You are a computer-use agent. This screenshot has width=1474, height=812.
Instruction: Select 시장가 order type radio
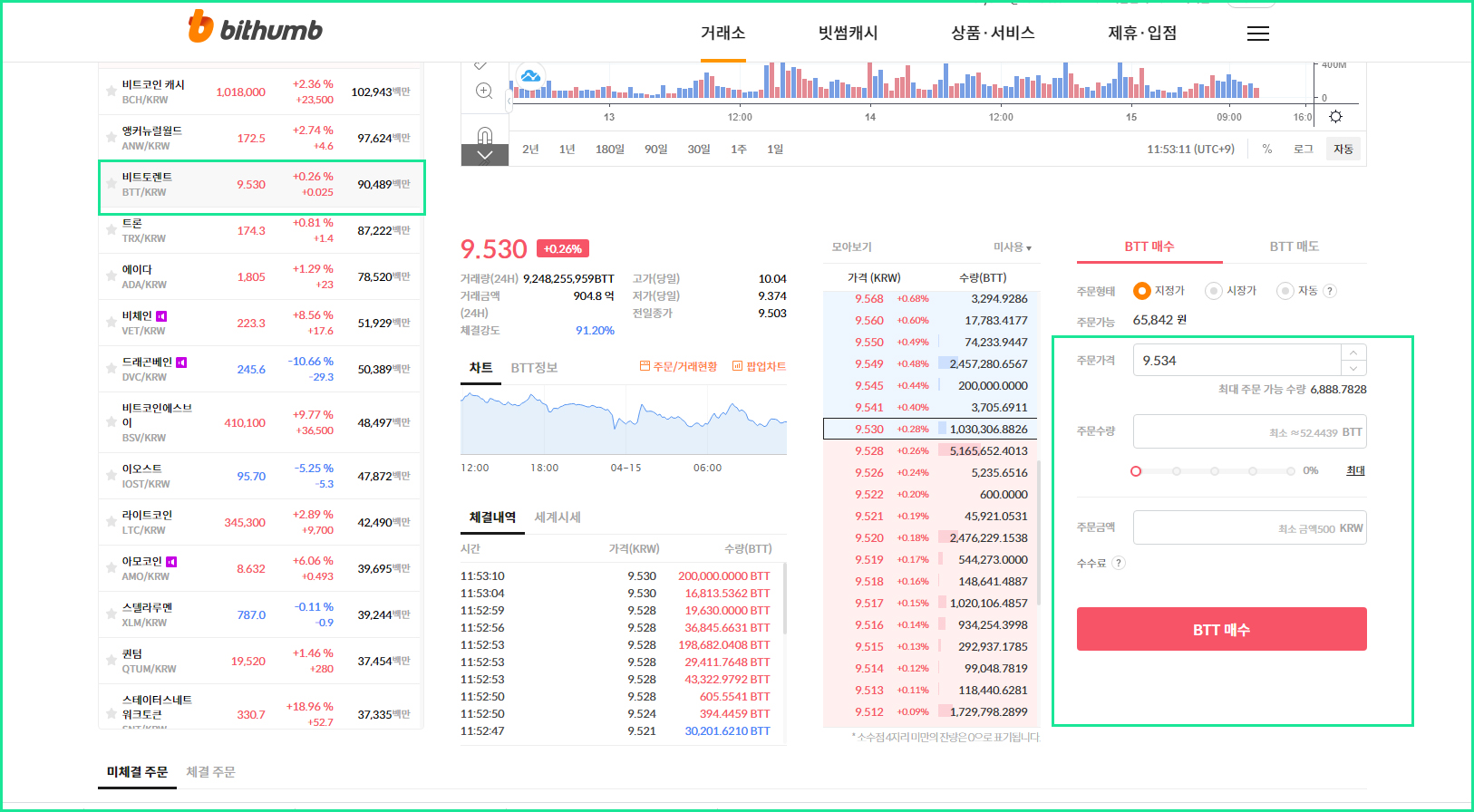click(x=1214, y=291)
